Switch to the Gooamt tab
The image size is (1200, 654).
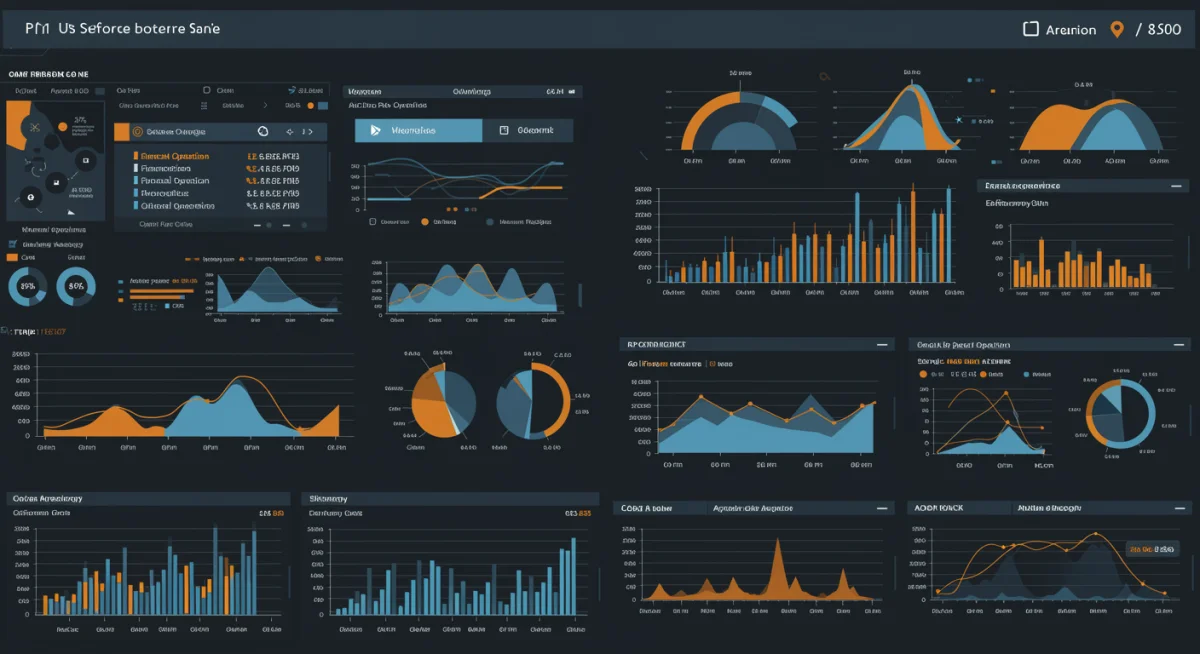(x=534, y=131)
